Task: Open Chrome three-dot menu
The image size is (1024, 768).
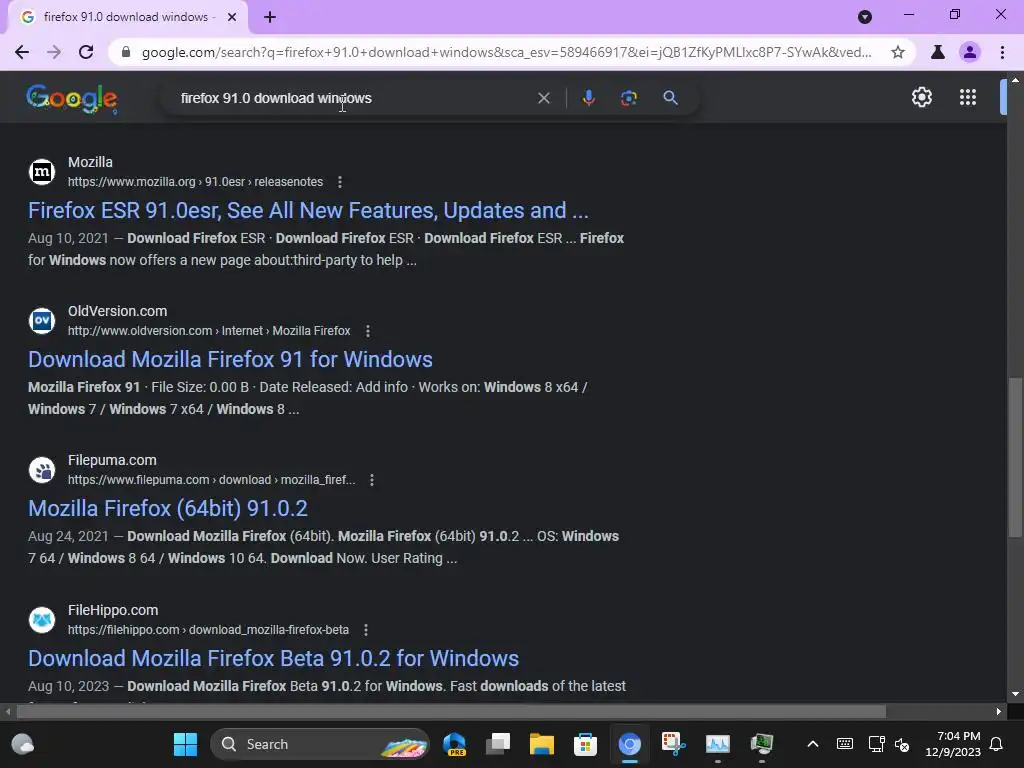Action: (x=1002, y=52)
